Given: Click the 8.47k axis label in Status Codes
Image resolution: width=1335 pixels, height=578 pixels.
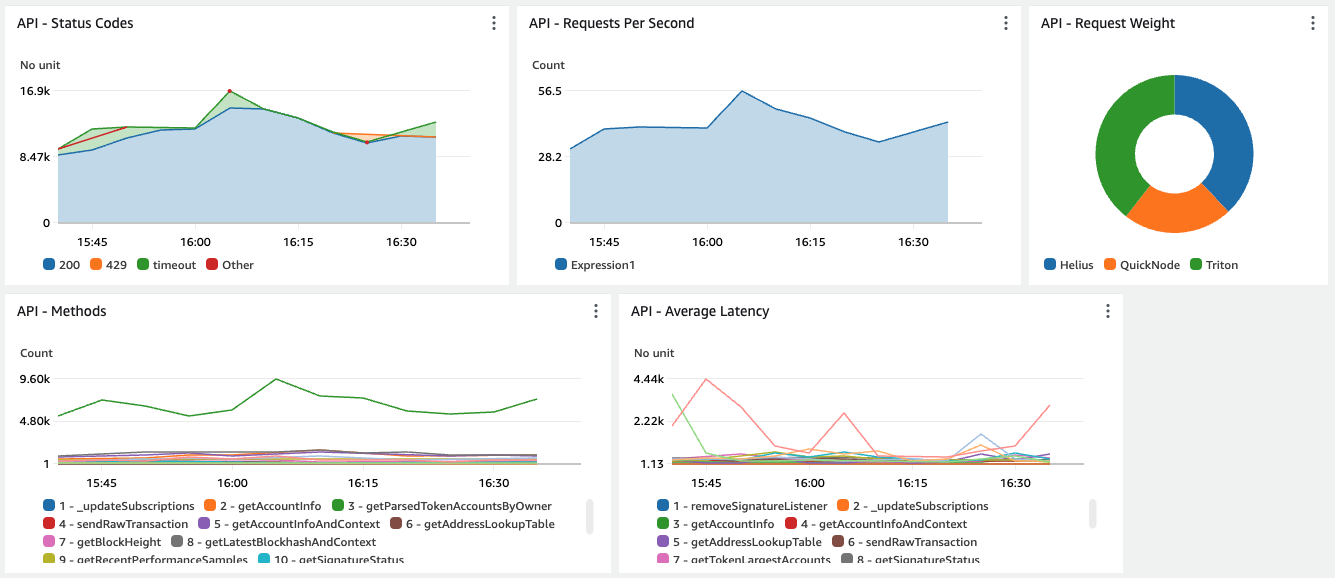Looking at the screenshot, I should pos(33,157).
